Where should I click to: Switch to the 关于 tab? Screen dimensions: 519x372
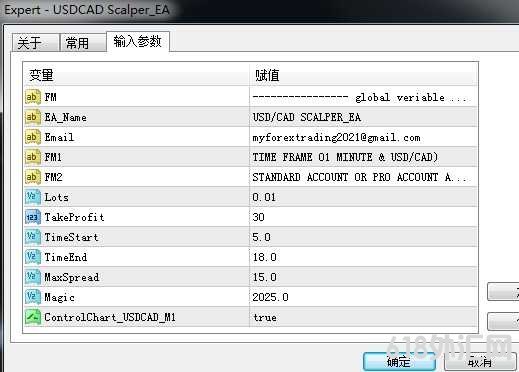tap(36, 43)
